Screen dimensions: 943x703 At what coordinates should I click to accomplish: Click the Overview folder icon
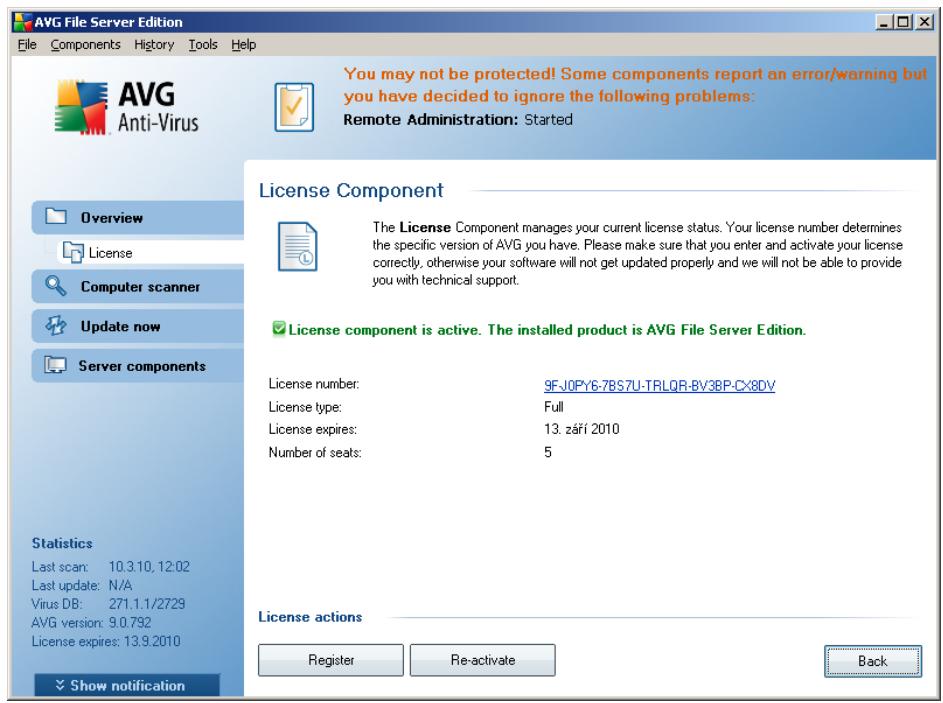click(56, 216)
